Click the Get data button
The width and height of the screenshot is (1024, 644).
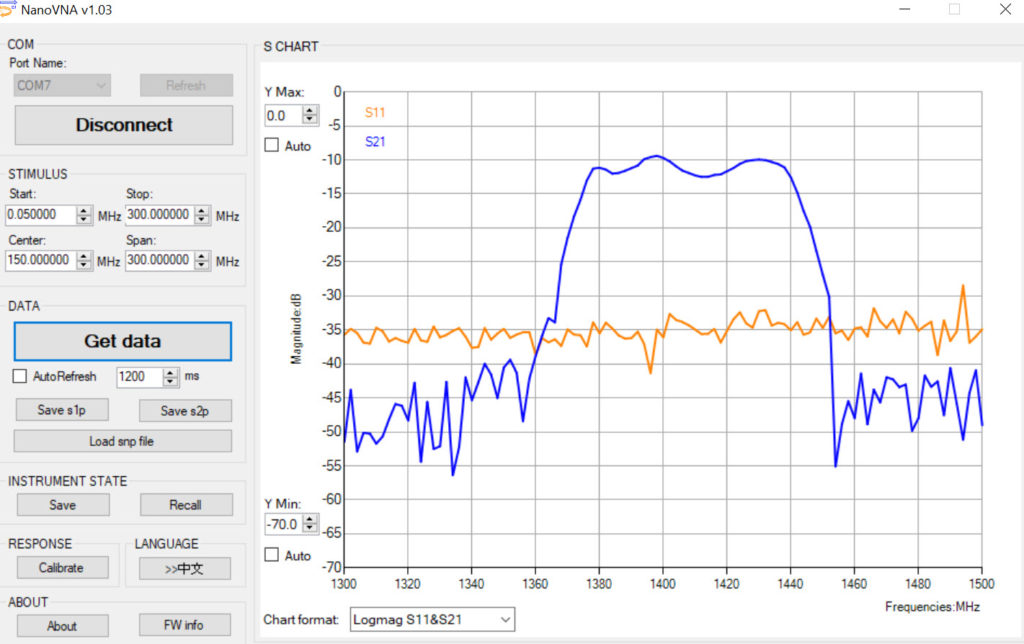122,341
